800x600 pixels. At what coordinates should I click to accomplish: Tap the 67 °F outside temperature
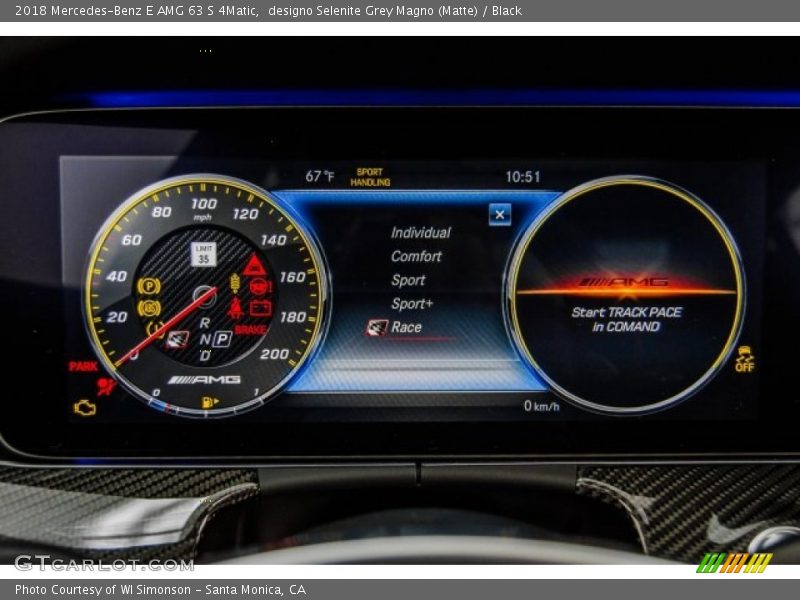point(320,177)
